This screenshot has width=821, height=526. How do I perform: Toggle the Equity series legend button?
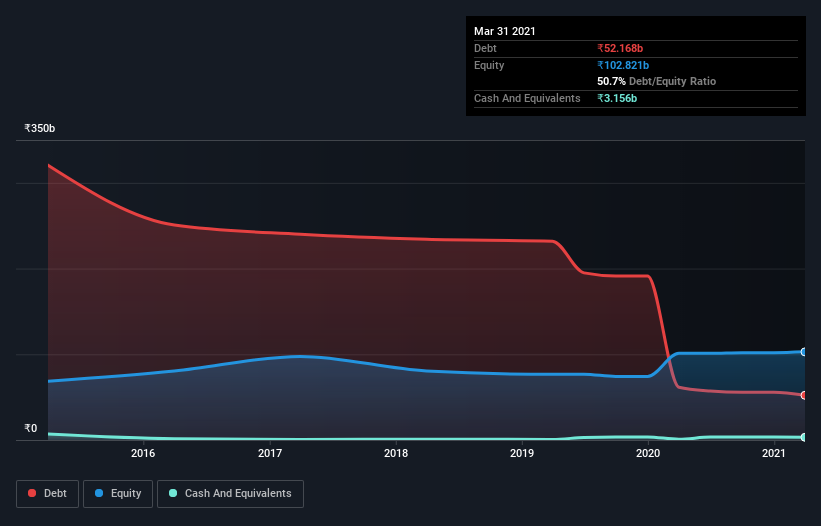pyautogui.click(x=118, y=494)
